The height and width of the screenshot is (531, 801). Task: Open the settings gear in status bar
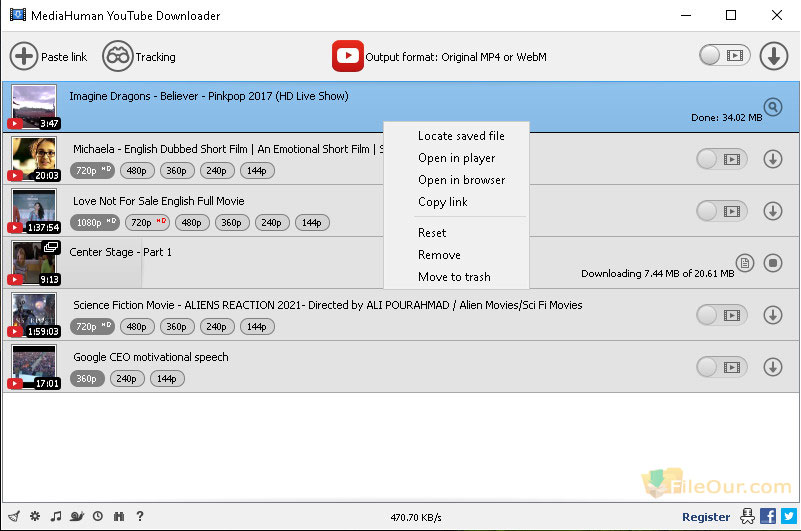tap(35, 516)
